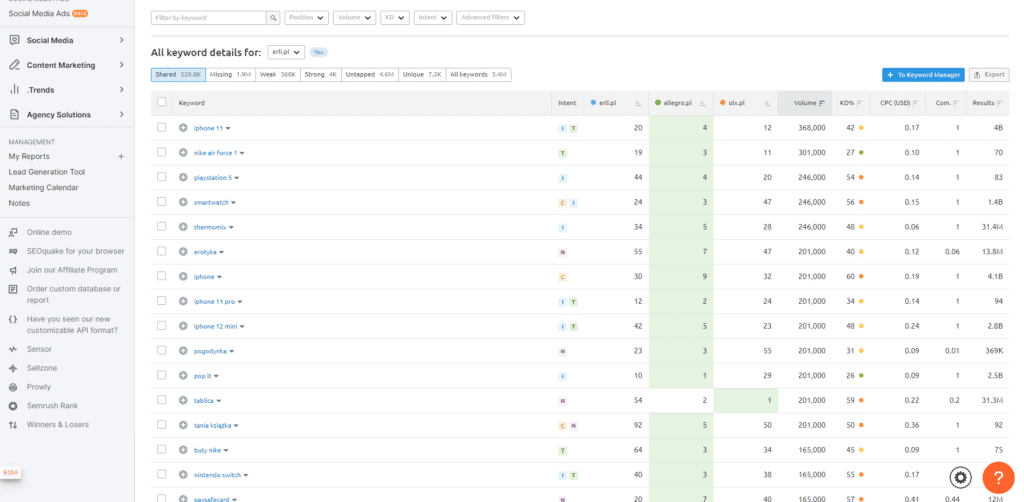Click the plus icon beside playstation 5
The width and height of the screenshot is (1024, 502).
click(x=183, y=178)
